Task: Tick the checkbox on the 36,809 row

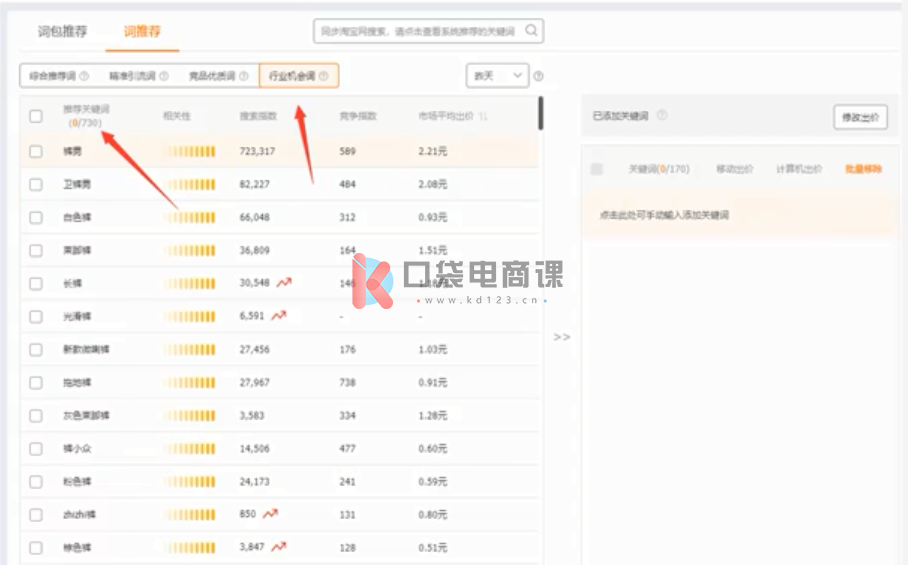Action: coord(36,250)
